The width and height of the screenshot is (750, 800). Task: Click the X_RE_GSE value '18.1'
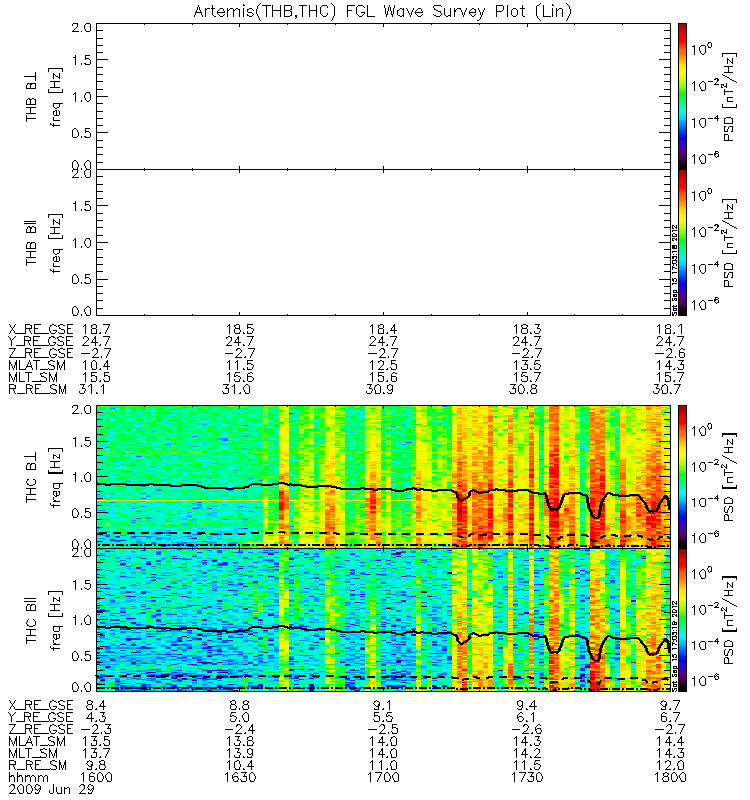coord(670,329)
